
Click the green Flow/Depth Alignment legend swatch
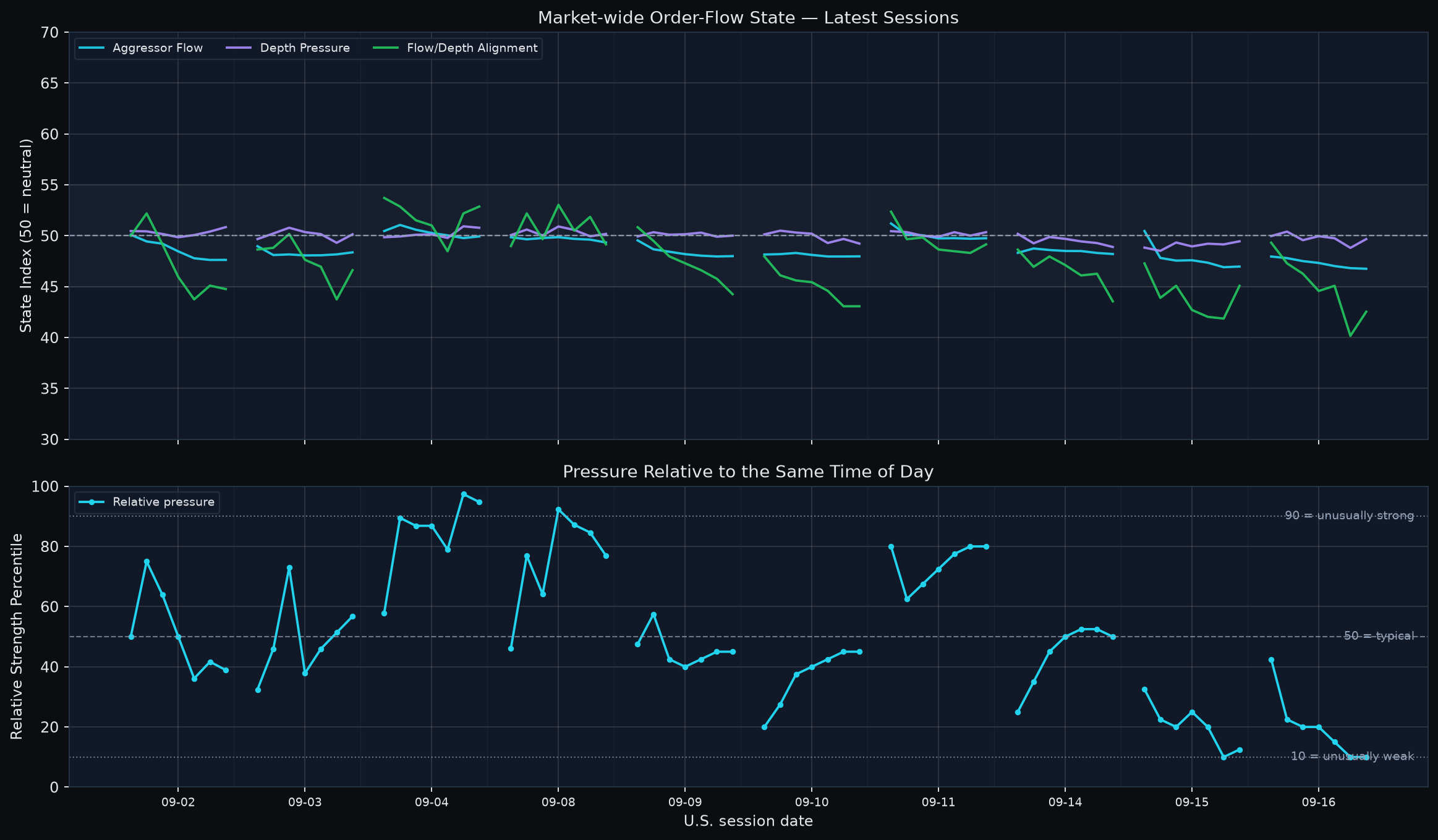[x=386, y=48]
